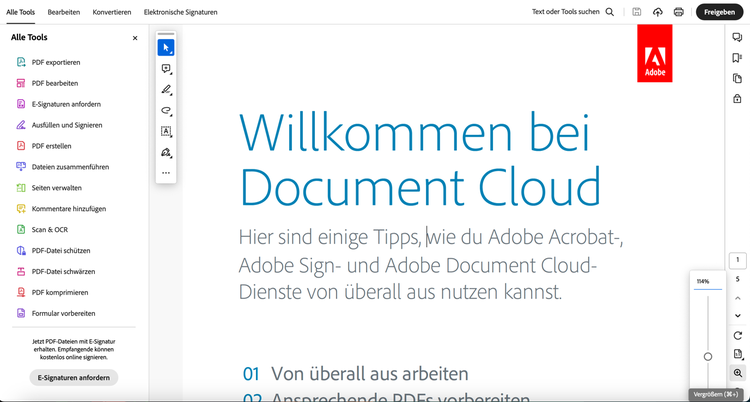Click the cloud upload icon
This screenshot has height=402, width=750.
click(658, 12)
